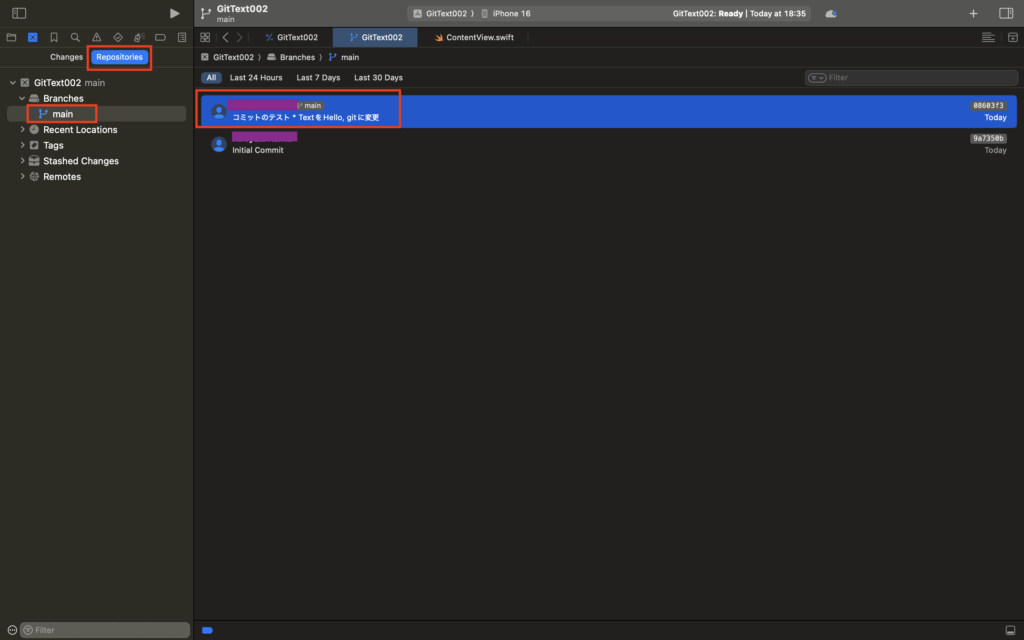
Task: Open the editor options lines icon
Action: [988, 37]
